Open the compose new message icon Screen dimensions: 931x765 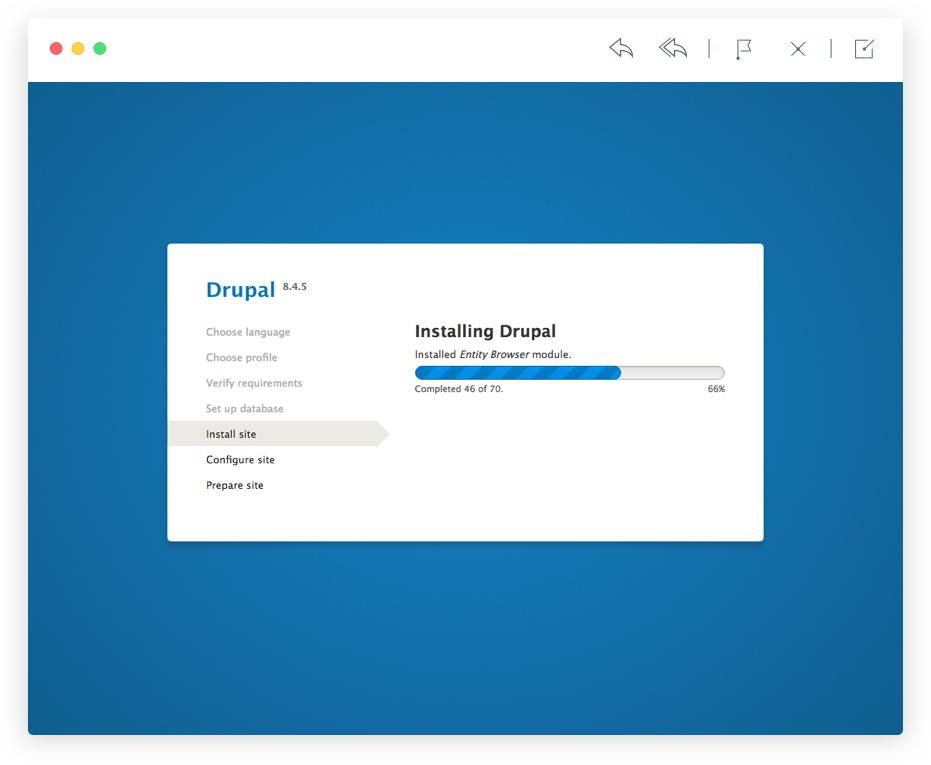(864, 49)
